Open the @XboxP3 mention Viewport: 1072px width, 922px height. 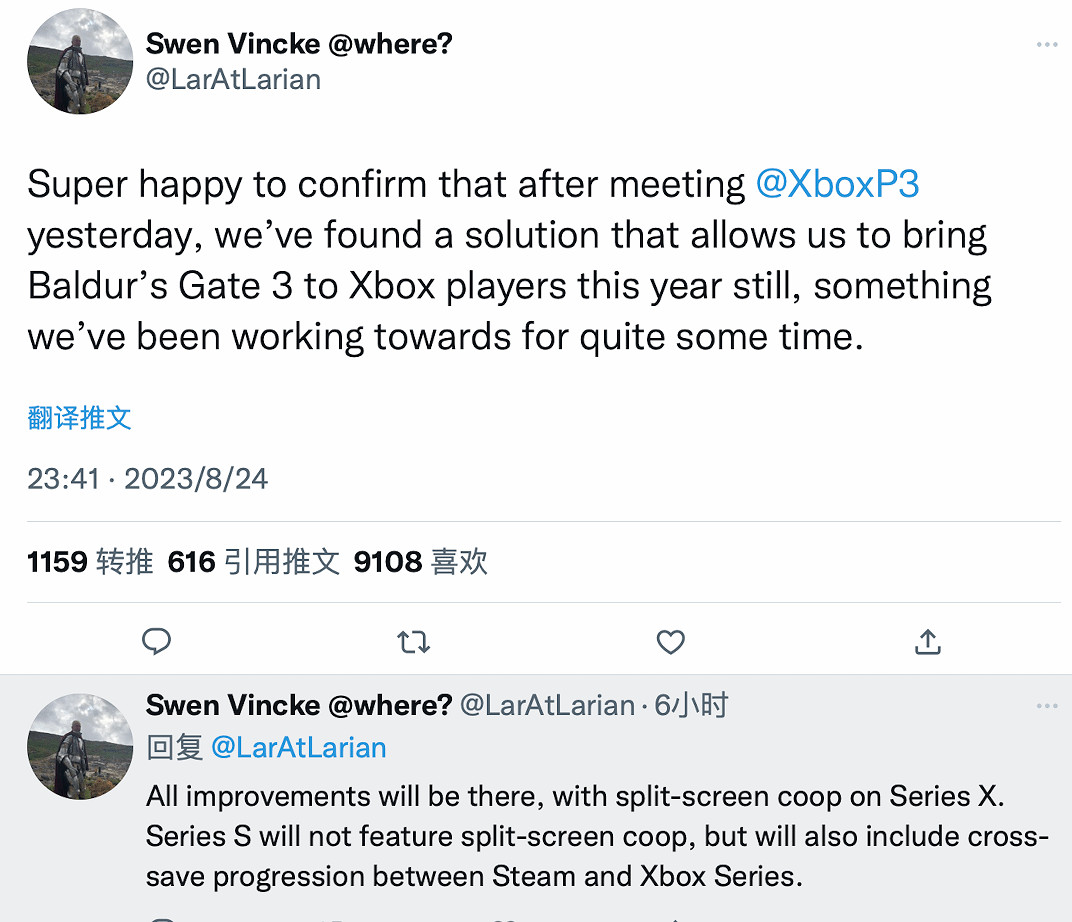837,184
